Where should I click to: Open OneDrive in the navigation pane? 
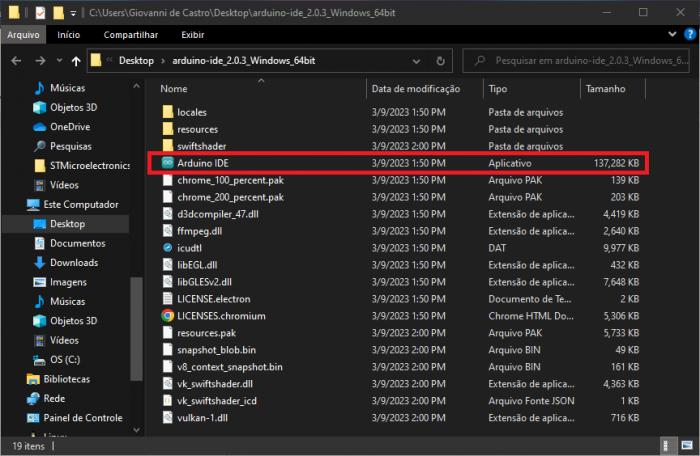pyautogui.click(x=70, y=127)
